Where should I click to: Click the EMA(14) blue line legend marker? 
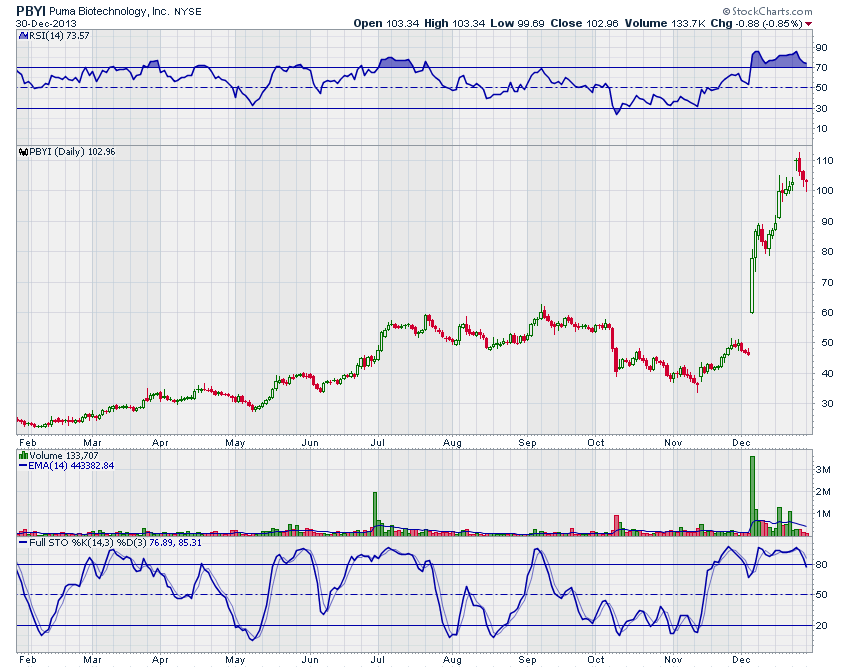[x=21, y=465]
